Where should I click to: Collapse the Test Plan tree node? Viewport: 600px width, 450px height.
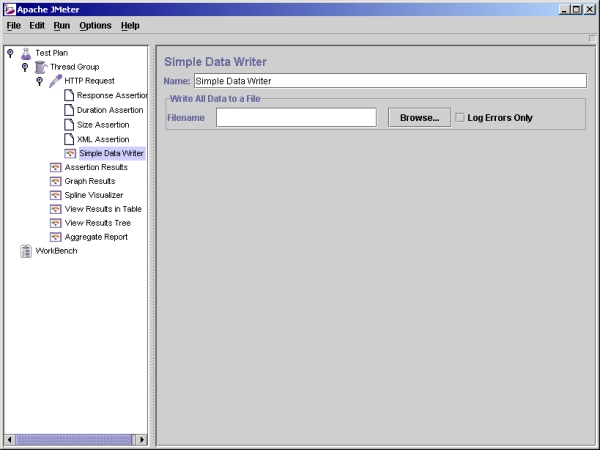click(10, 53)
